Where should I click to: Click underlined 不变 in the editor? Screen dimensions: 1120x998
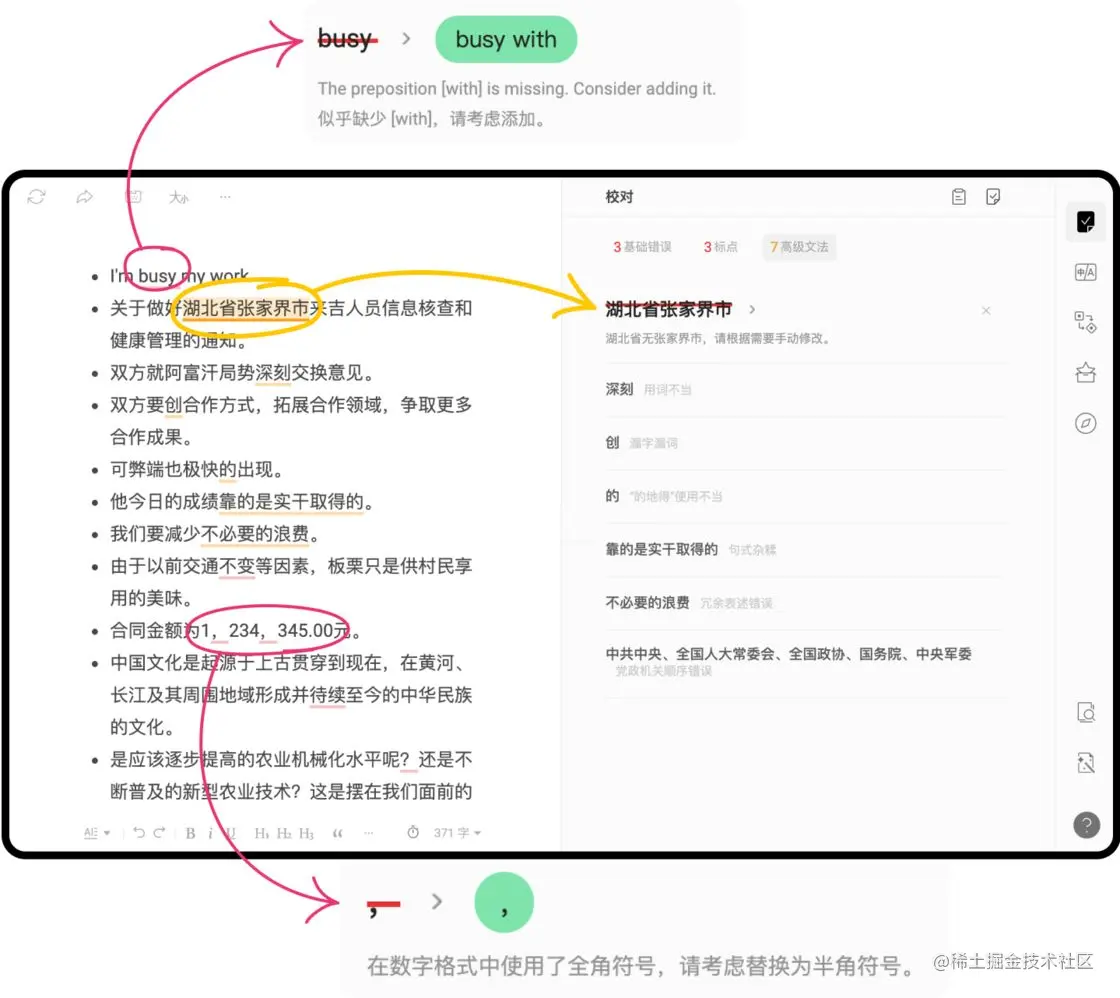(x=237, y=567)
